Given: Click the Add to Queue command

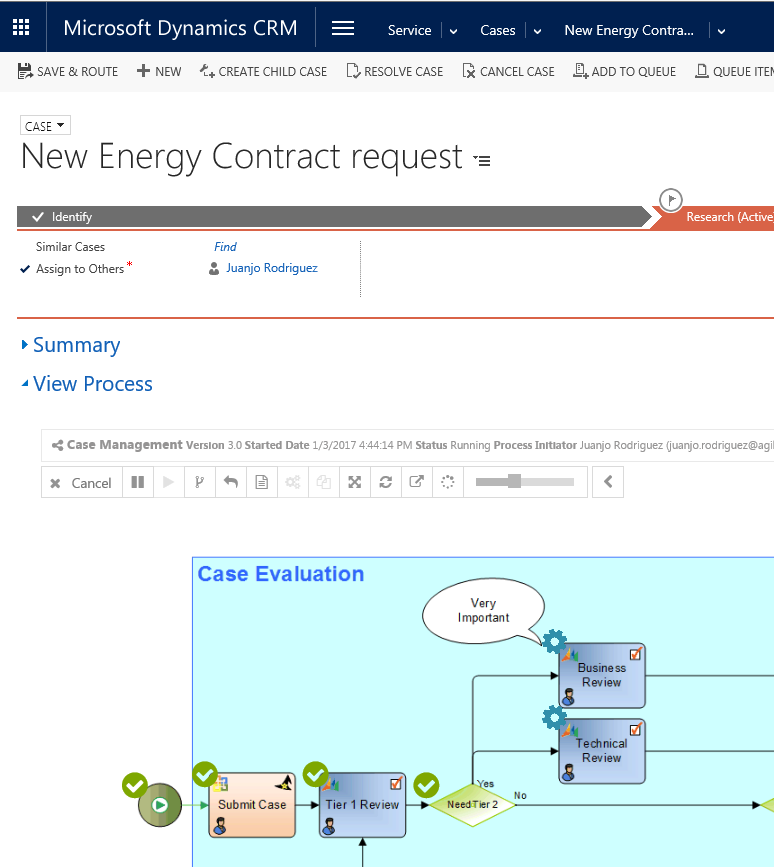Looking at the screenshot, I should (624, 71).
